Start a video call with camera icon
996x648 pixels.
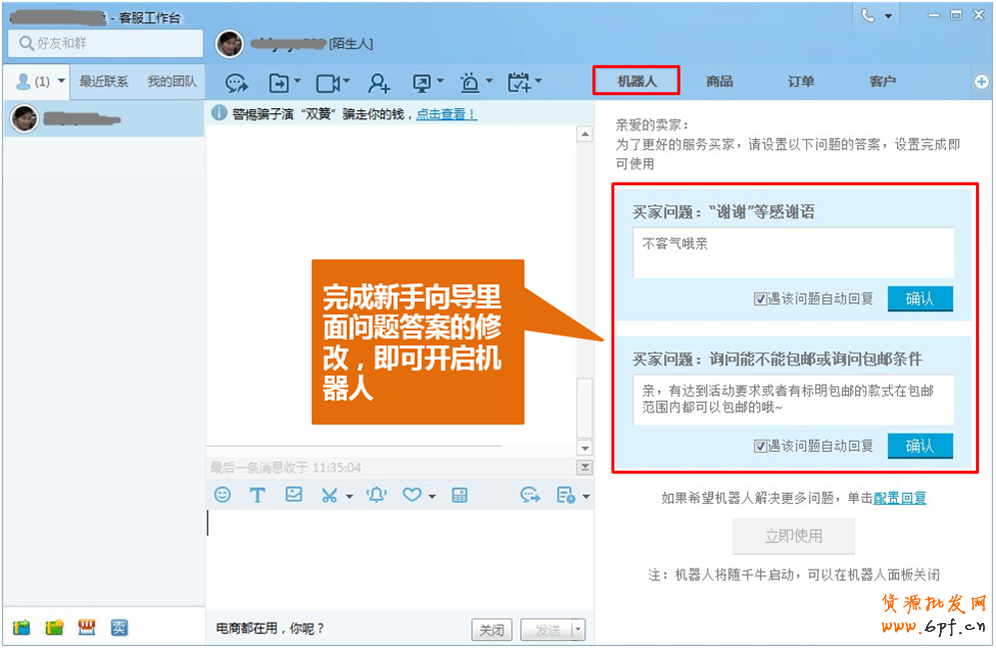[327, 82]
